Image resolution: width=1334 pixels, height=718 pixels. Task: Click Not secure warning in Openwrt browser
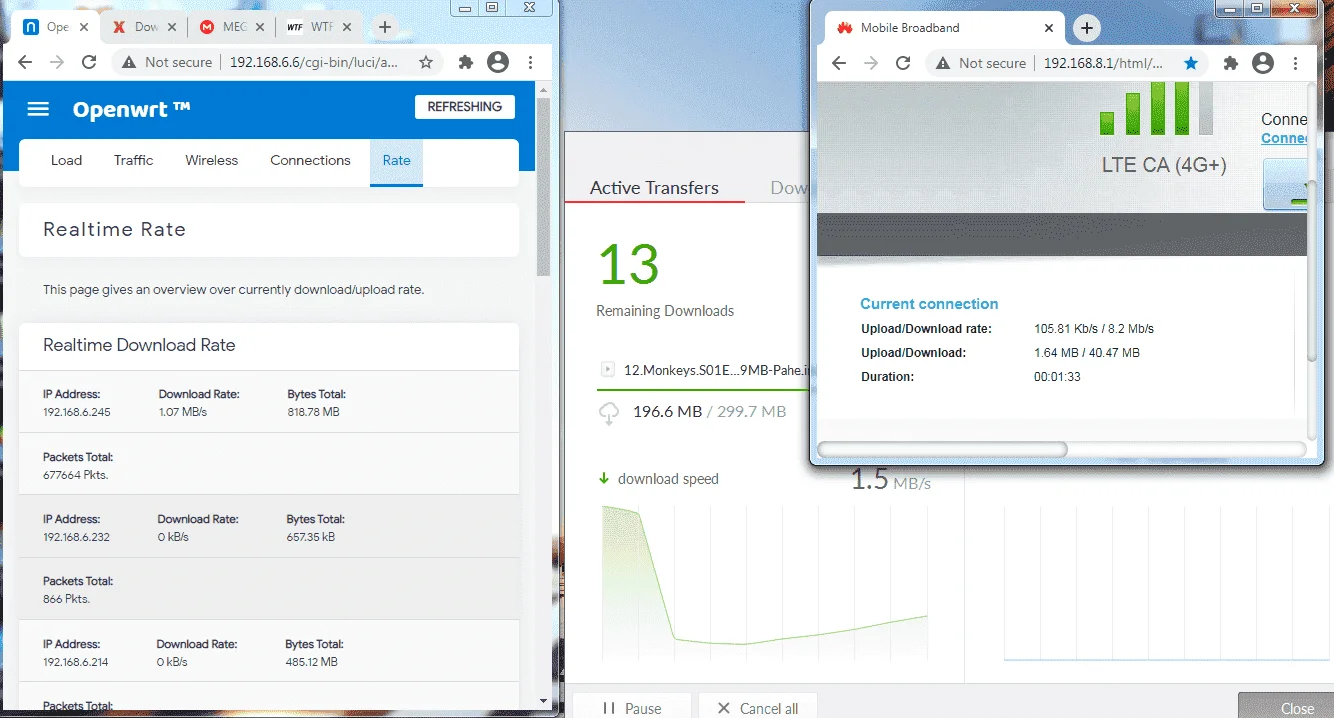[x=167, y=62]
